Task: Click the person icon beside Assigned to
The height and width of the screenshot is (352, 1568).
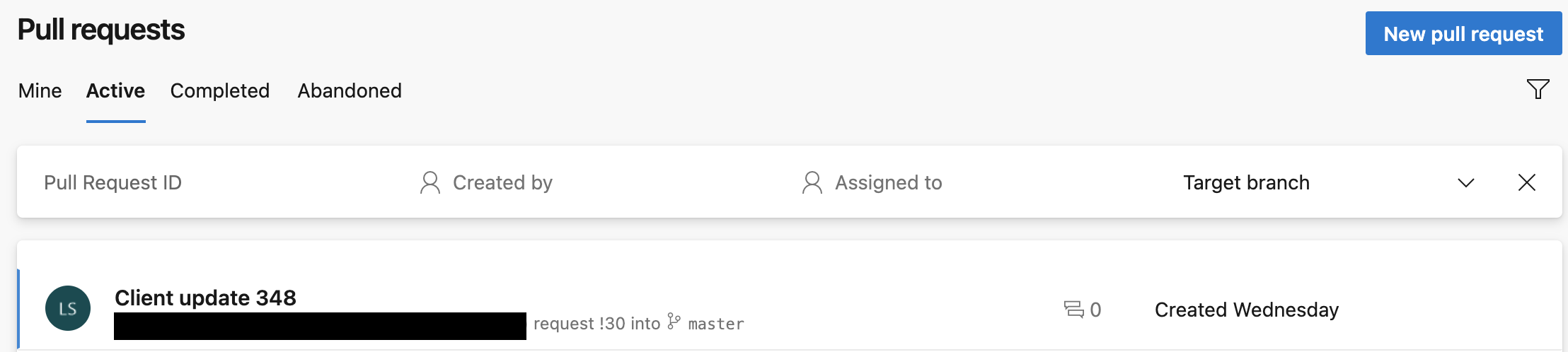Action: (812, 182)
